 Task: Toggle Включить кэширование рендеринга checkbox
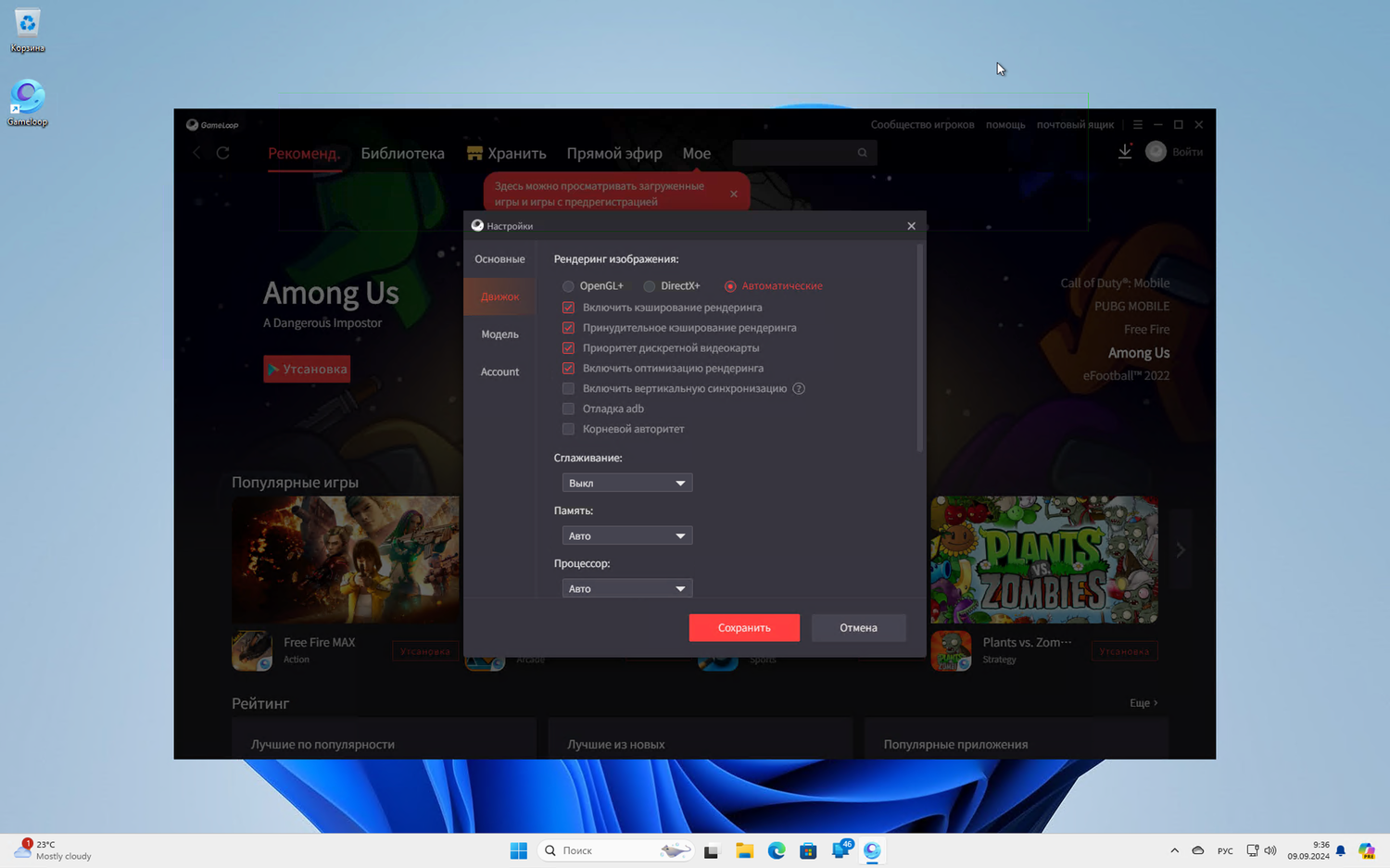point(568,308)
